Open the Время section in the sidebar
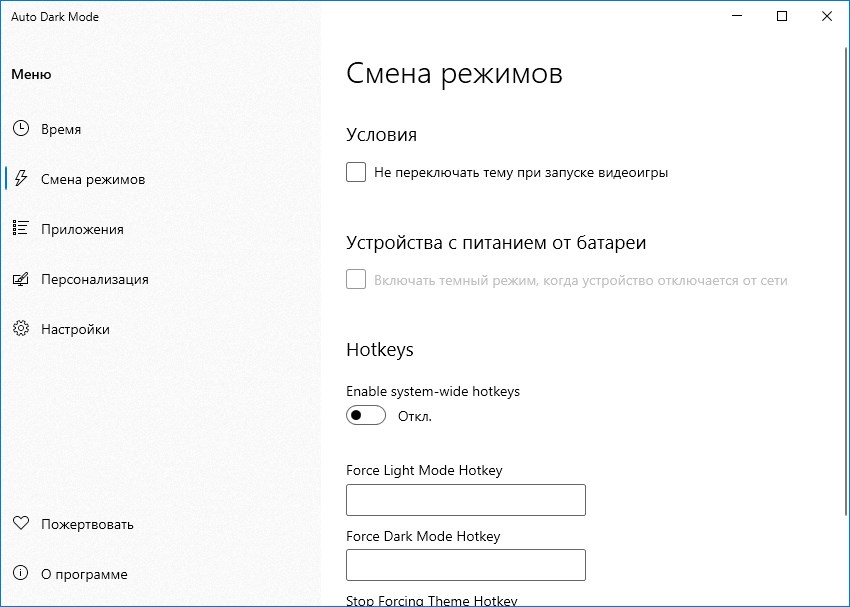This screenshot has height=607, width=850. click(x=62, y=128)
